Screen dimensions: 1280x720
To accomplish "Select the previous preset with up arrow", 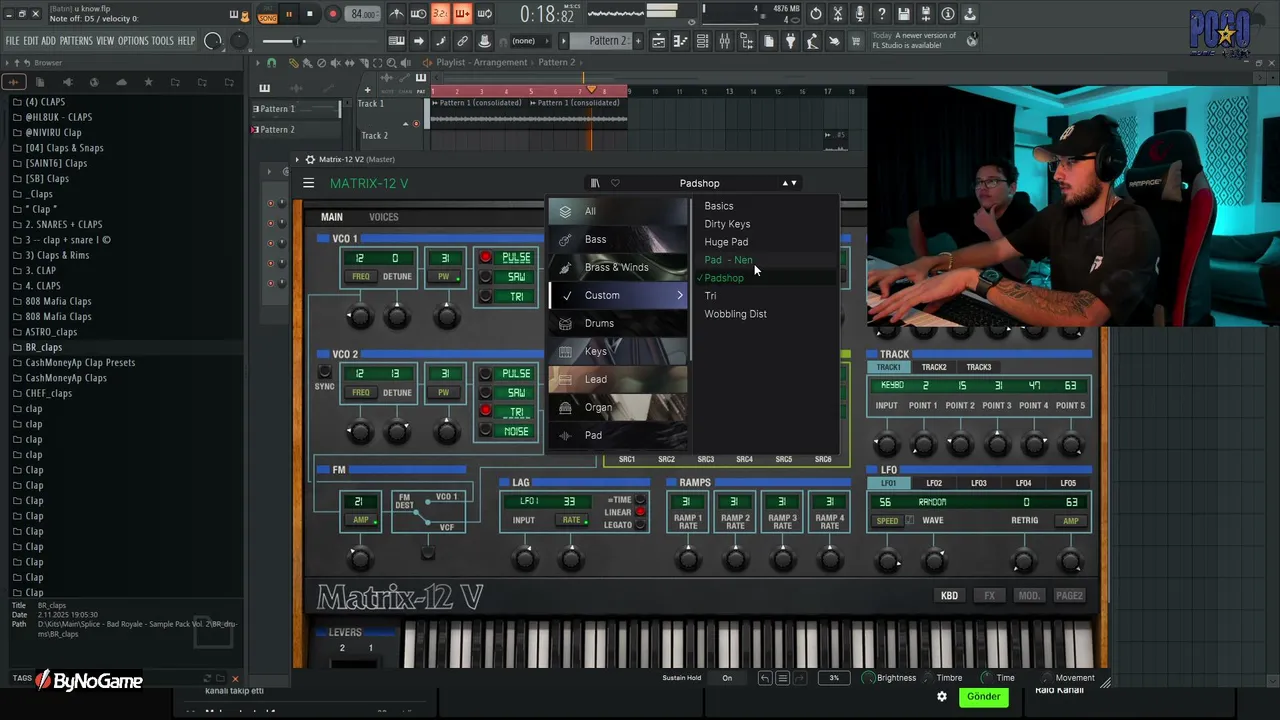I will (x=785, y=183).
